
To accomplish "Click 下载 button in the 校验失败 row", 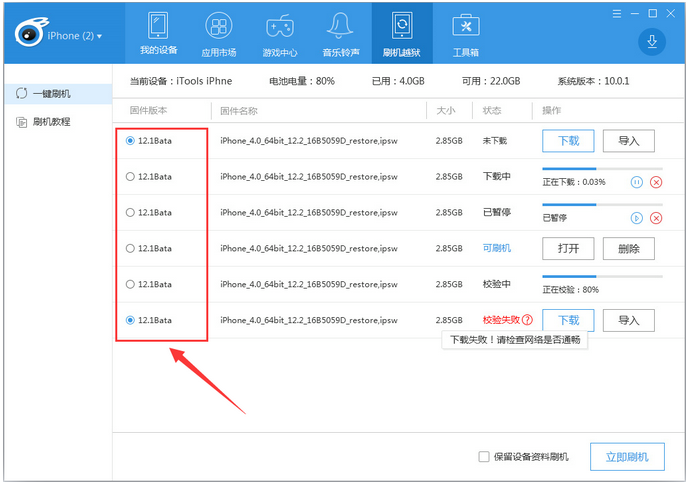I will pyautogui.click(x=568, y=320).
